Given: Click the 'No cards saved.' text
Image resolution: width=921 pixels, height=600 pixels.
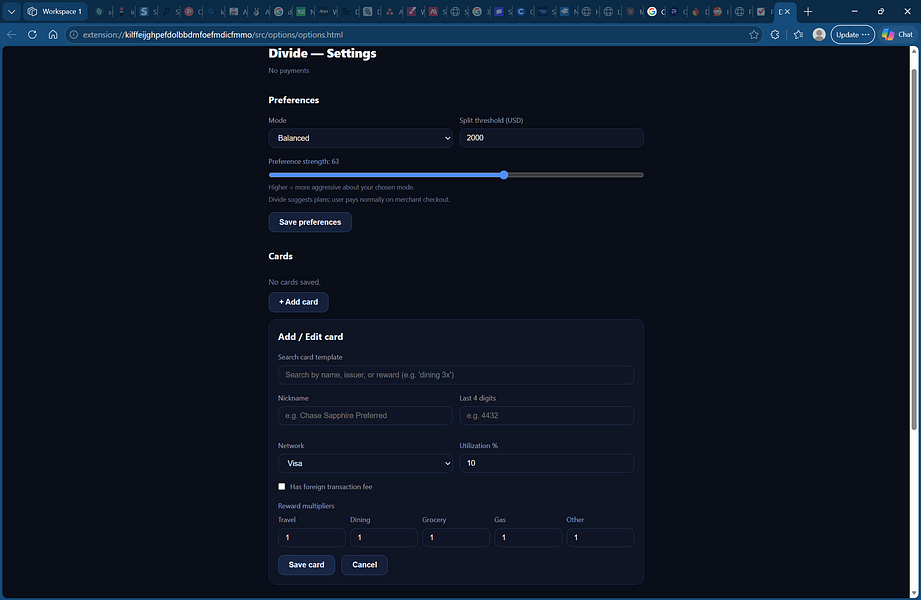Looking at the screenshot, I should [x=294, y=282].
